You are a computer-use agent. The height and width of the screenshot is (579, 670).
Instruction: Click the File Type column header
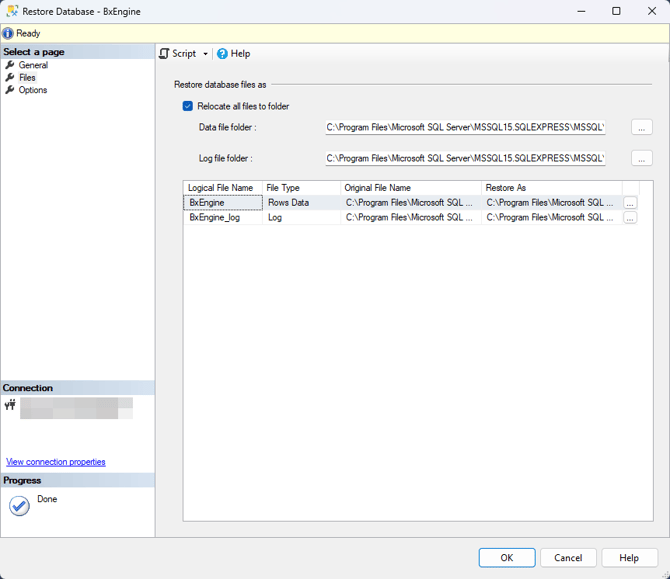tap(301, 188)
